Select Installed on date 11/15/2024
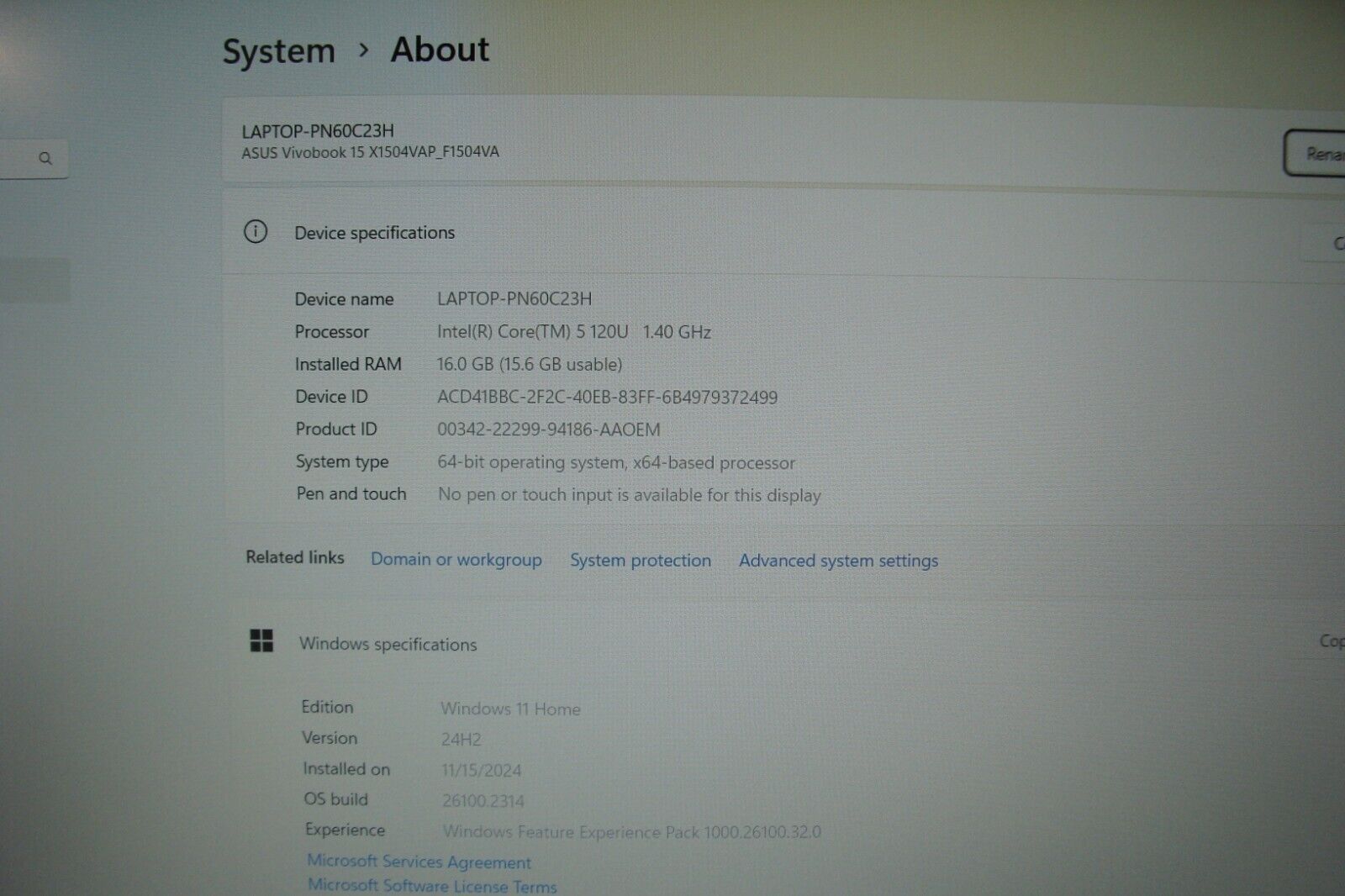Screen dimensions: 1345x896 point(482,770)
